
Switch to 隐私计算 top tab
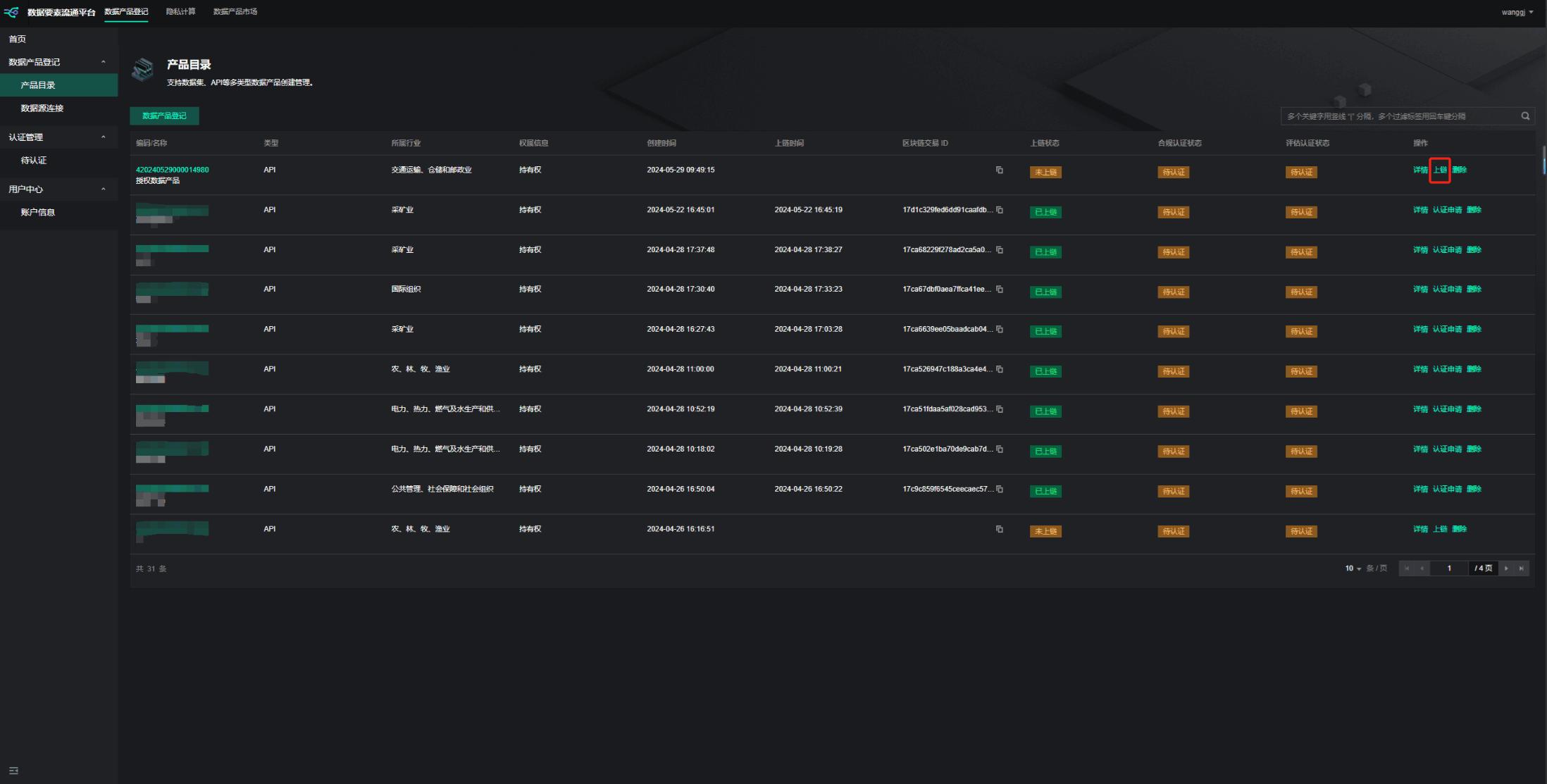[180, 12]
